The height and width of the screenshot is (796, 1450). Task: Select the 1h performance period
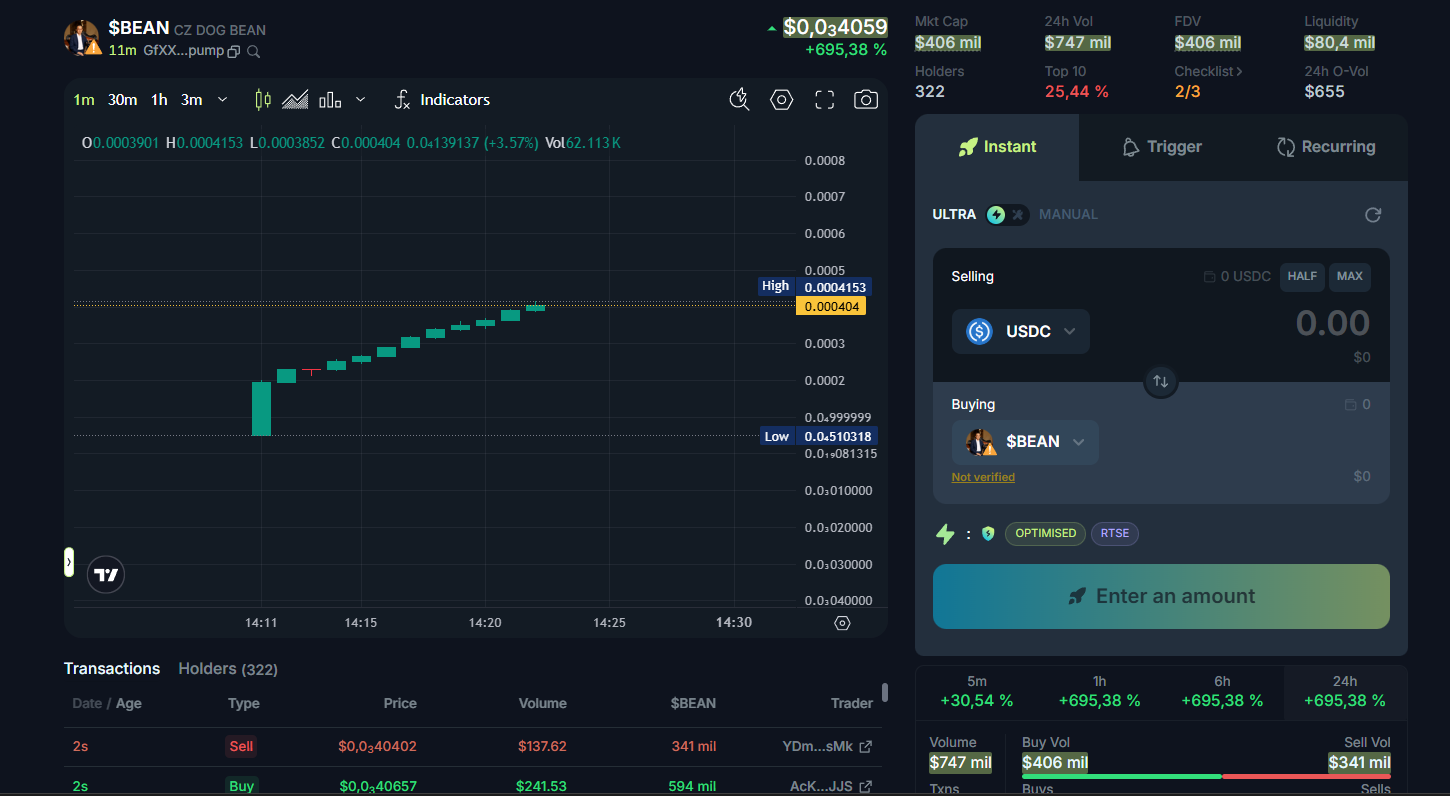[x=1100, y=692]
